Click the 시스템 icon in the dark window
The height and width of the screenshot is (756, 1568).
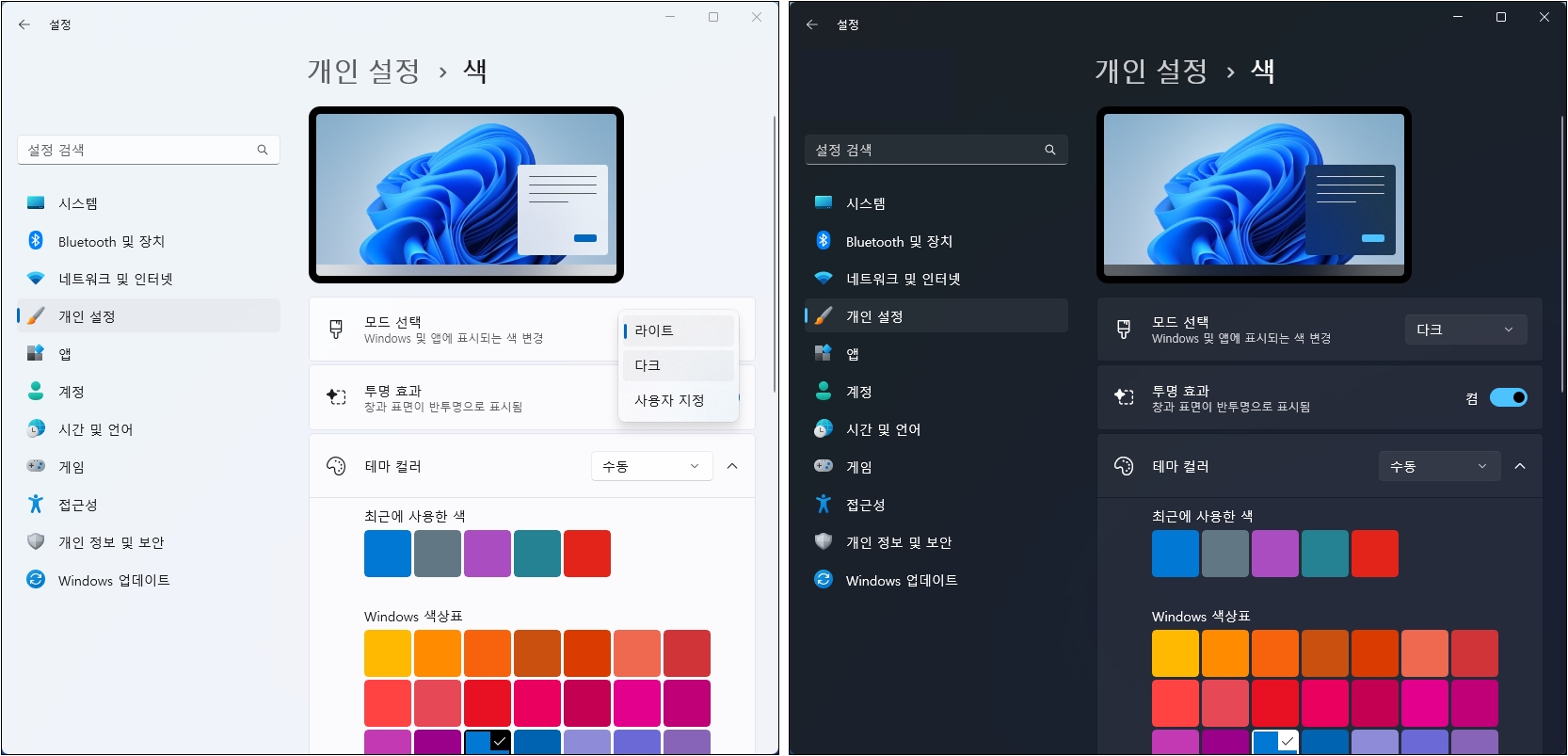tap(824, 202)
